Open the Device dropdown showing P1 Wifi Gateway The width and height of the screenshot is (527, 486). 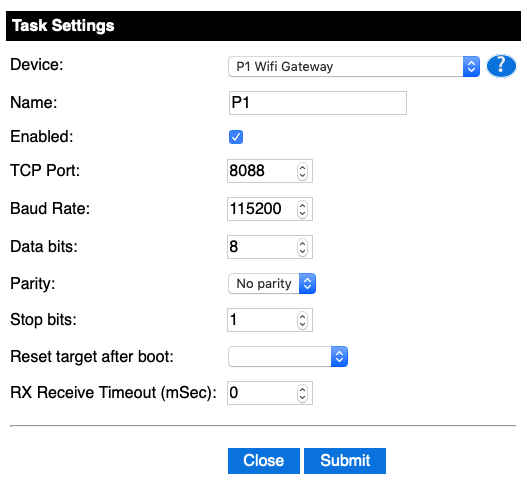click(354, 67)
